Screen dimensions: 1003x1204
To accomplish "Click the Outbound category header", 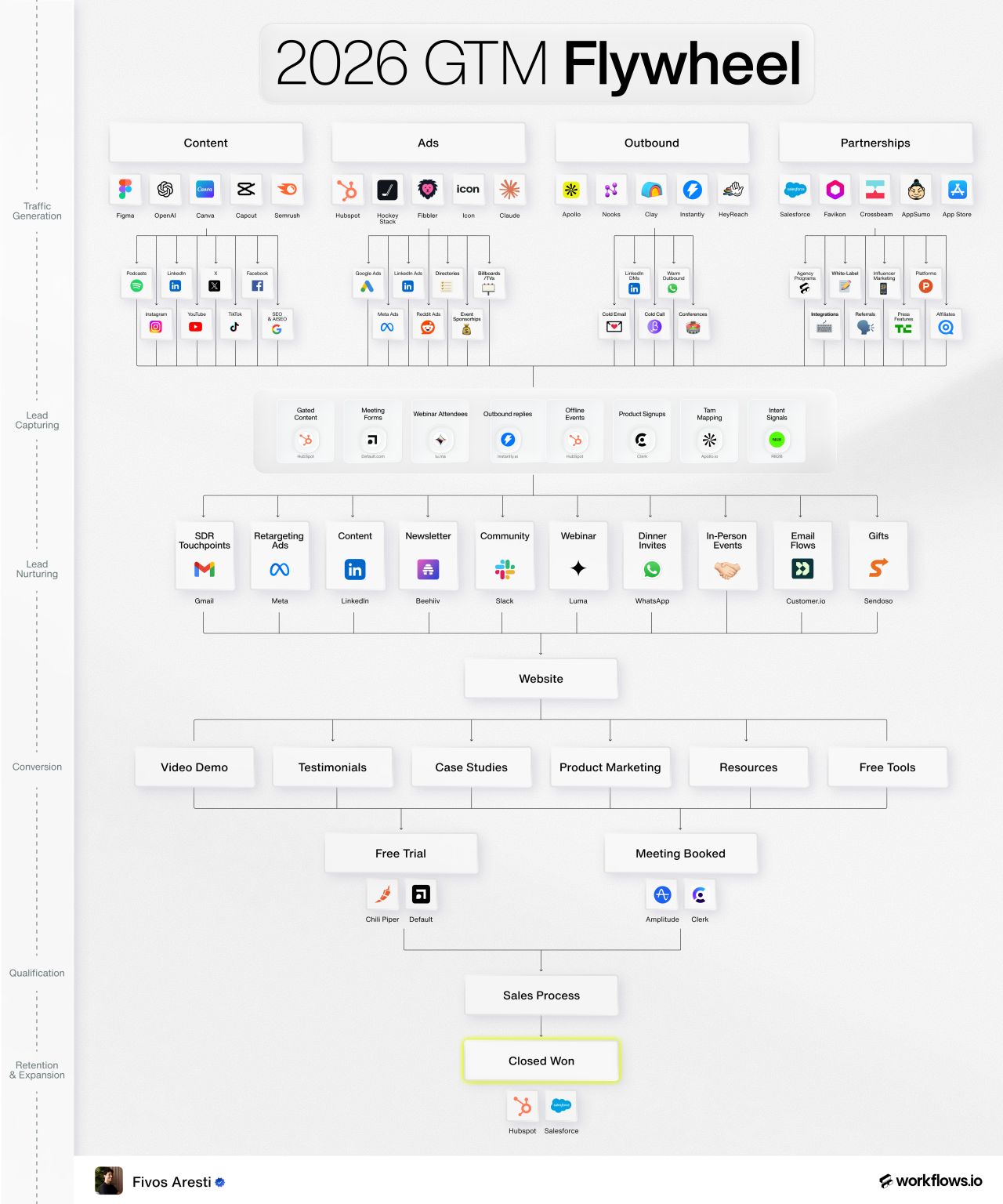I will point(651,143).
